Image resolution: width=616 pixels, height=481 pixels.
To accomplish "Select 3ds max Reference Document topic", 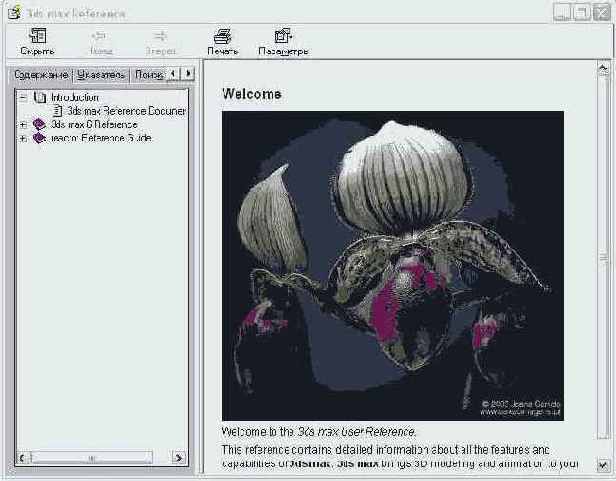I will pyautogui.click(x=126, y=111).
